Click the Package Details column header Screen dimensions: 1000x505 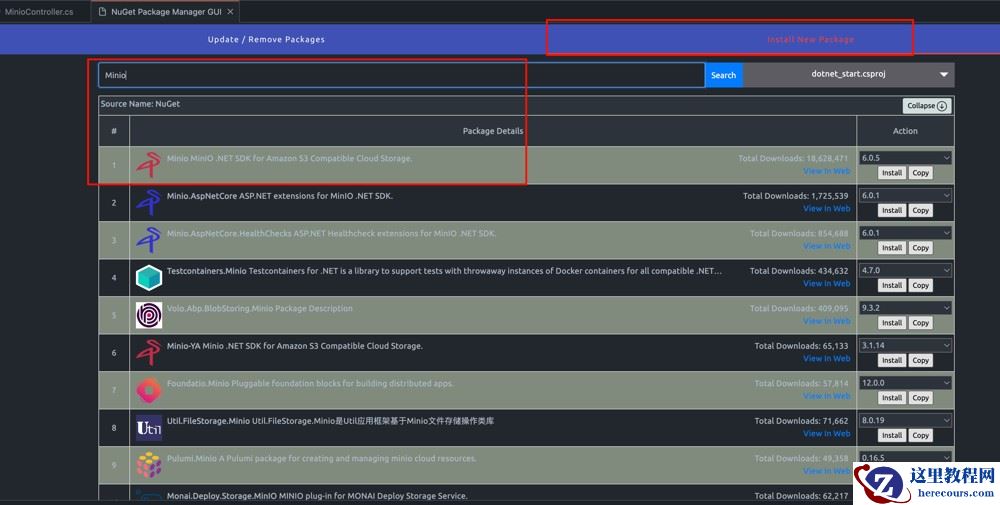pyautogui.click(x=493, y=131)
